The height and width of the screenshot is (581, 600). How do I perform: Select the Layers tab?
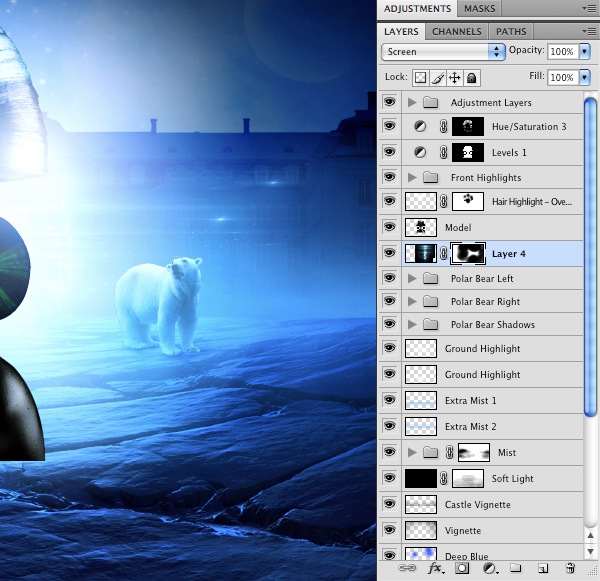(401, 31)
